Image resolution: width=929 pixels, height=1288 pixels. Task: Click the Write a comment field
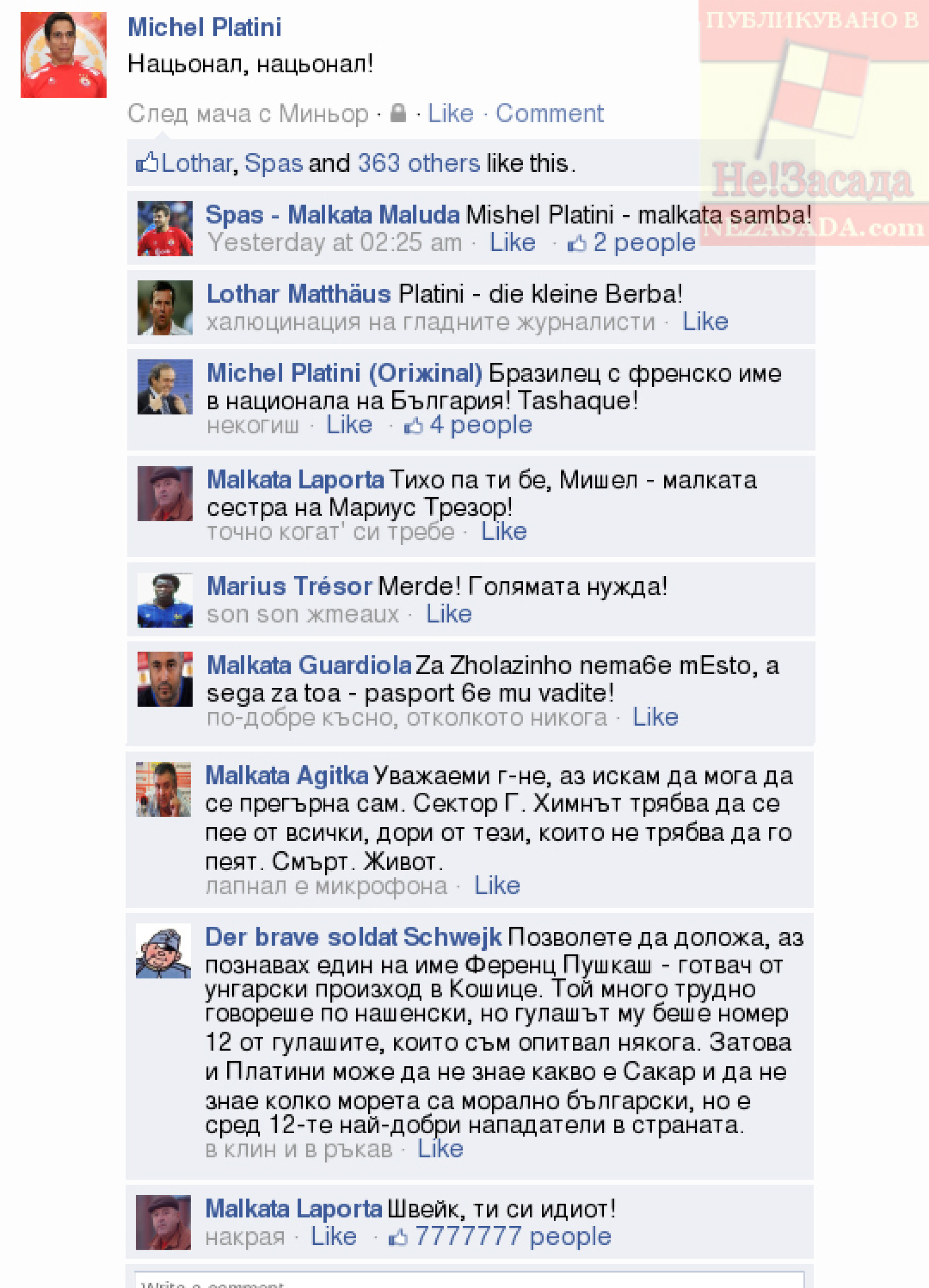point(469,1280)
